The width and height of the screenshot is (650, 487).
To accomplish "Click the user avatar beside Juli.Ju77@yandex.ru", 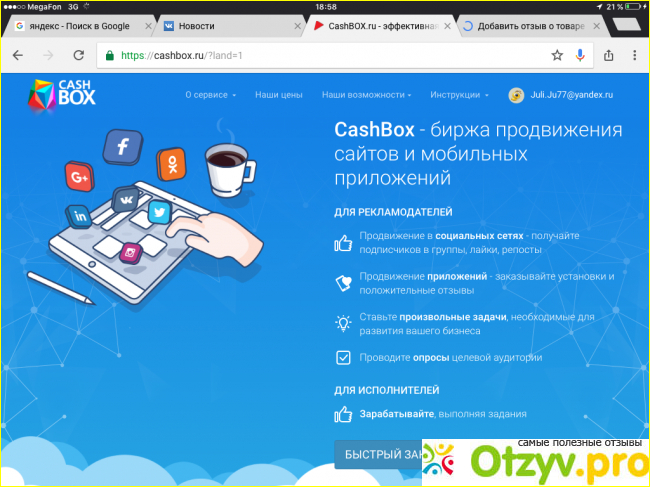I will tap(516, 95).
